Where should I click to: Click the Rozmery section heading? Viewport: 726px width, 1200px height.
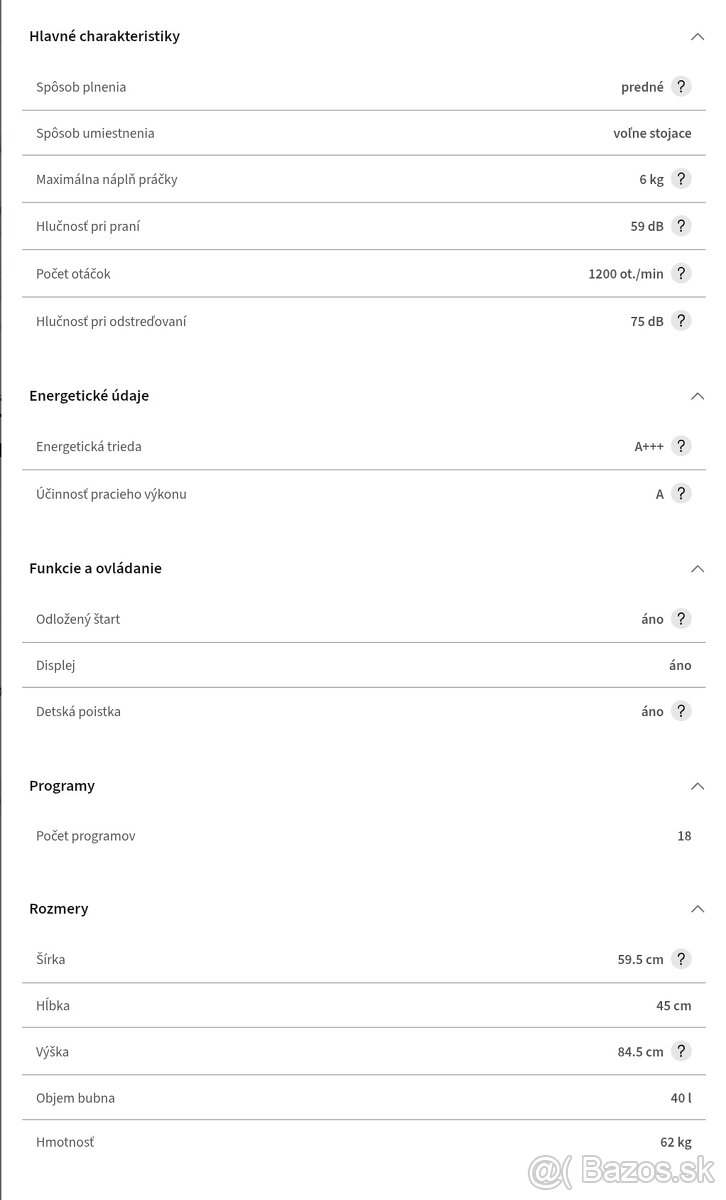[x=59, y=909]
